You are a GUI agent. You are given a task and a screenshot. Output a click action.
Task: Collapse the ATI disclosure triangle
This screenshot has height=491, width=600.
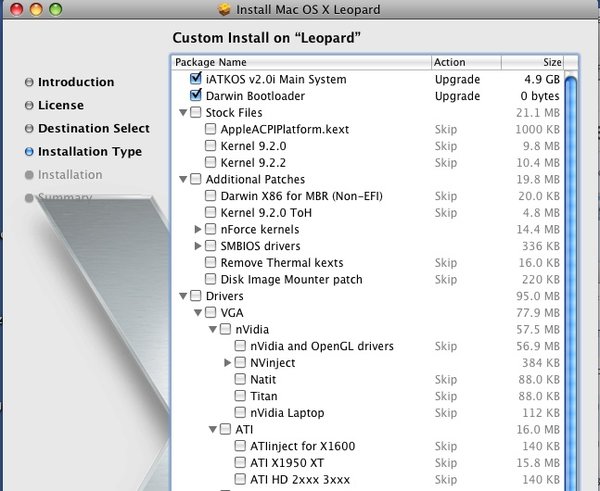click(x=213, y=429)
